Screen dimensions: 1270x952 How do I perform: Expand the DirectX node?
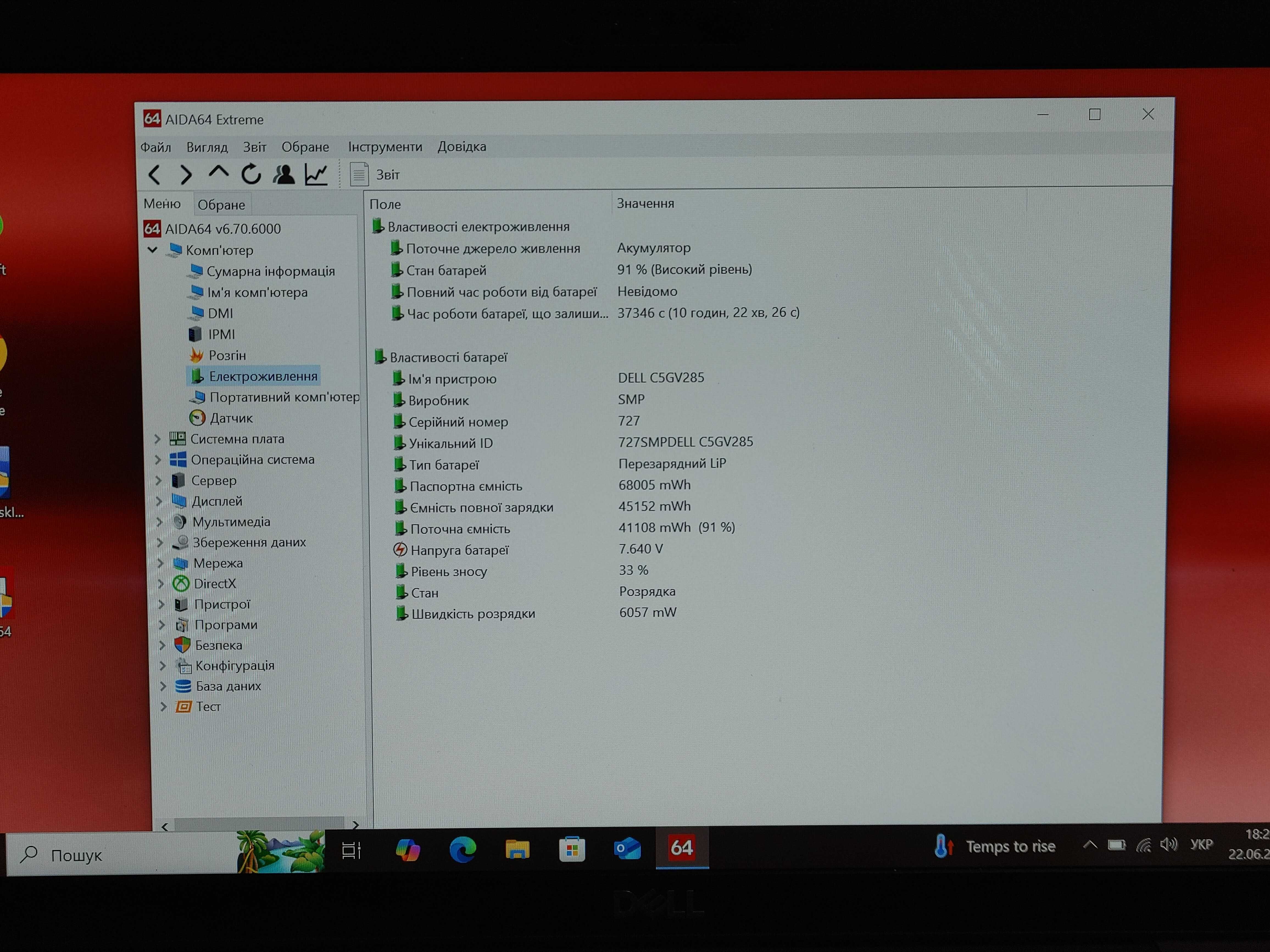click(x=161, y=584)
